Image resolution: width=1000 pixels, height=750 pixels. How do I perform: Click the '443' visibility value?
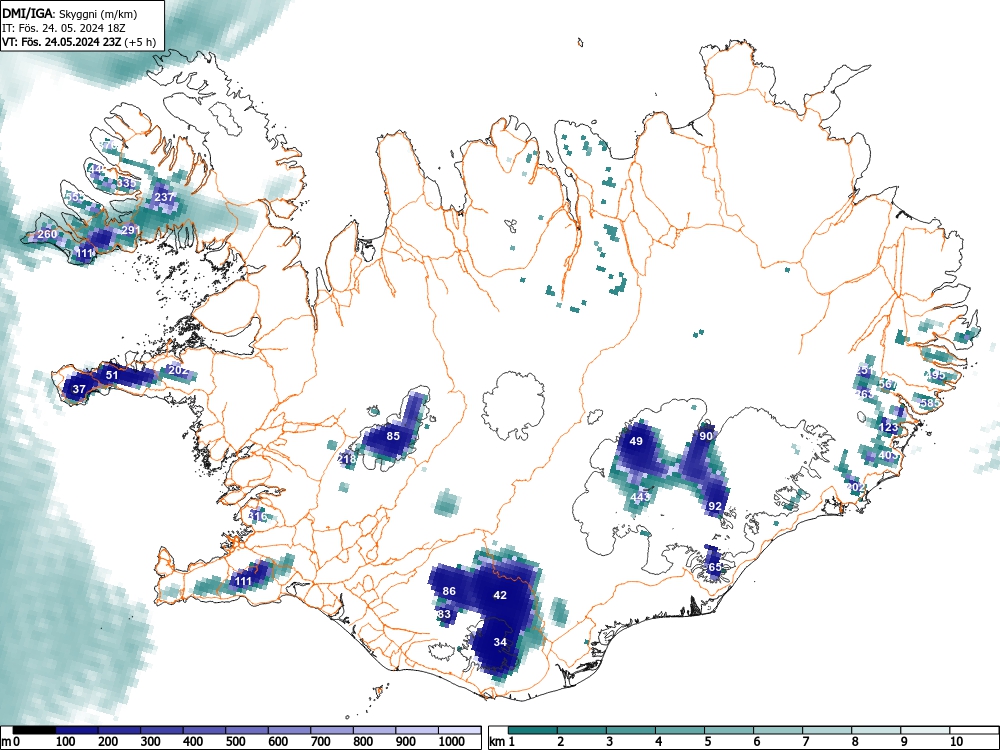640,497
